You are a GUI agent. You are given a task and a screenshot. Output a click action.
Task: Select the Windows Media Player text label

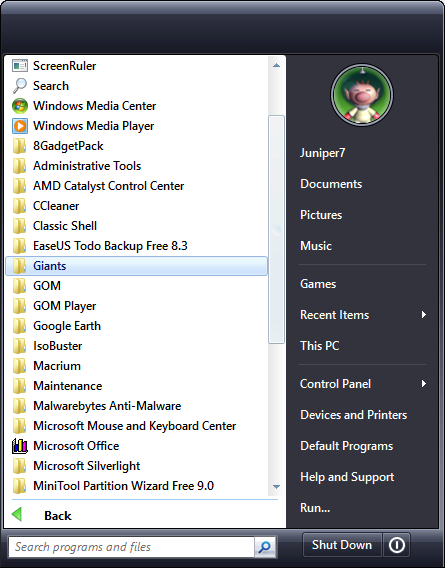point(93,126)
